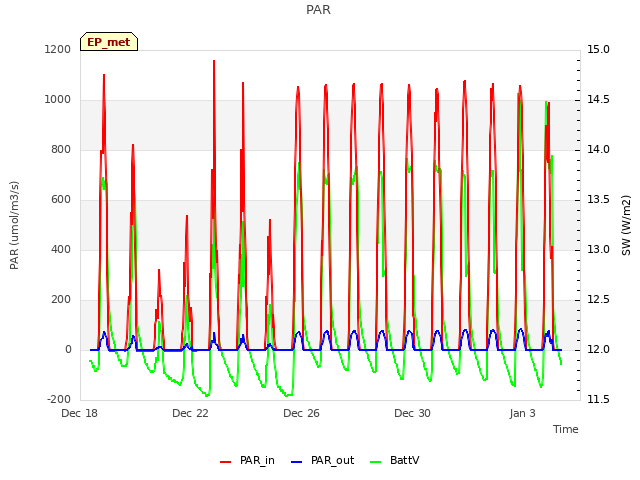Click the 600 left axis tick label

pyautogui.click(x=61, y=200)
